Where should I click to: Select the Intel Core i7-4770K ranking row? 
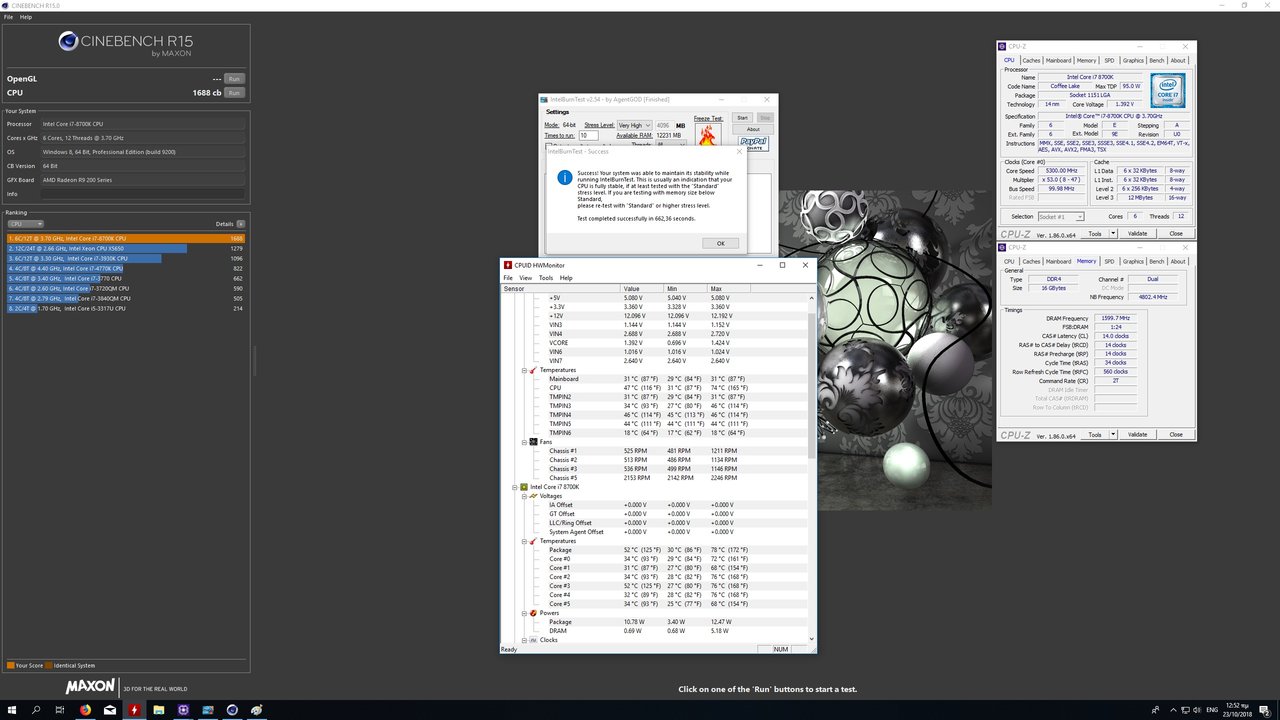point(125,269)
